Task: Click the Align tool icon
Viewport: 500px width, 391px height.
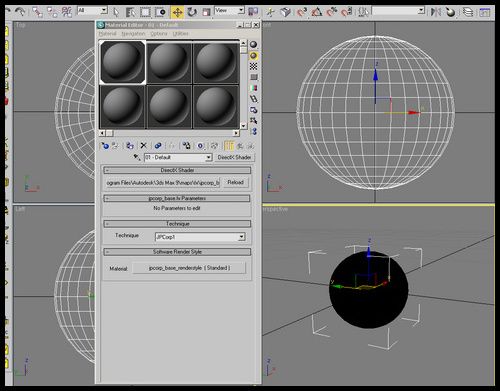Action: click(450, 13)
